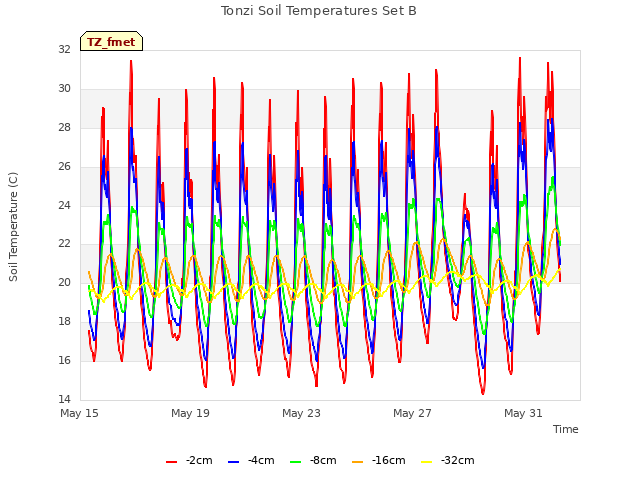Click the May 19 x-axis tick label
The image size is (640, 480).
(x=191, y=413)
